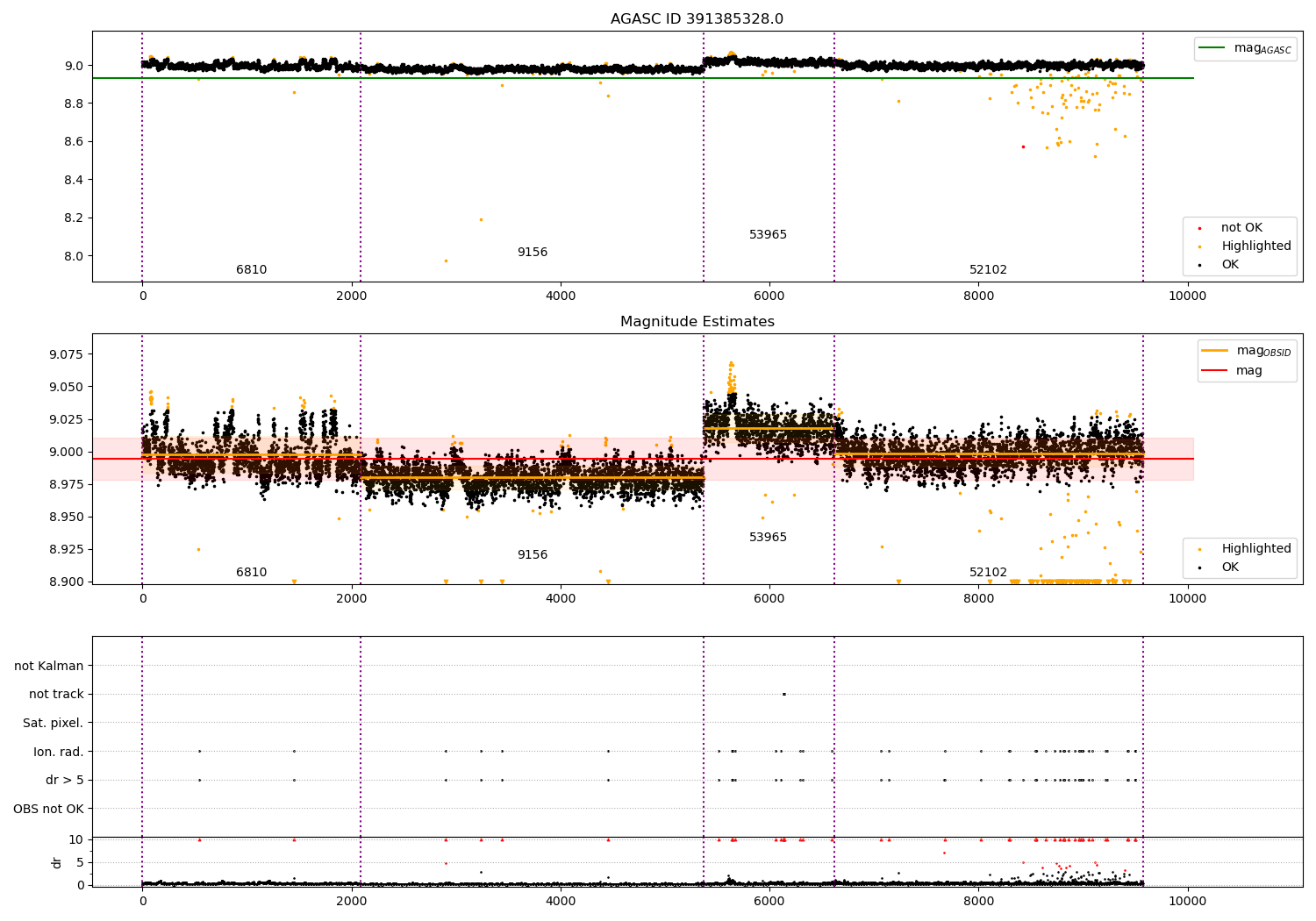Click the 'not Kalman' row label
Image resolution: width=1316 pixels, height=921 pixels.
tap(49, 666)
